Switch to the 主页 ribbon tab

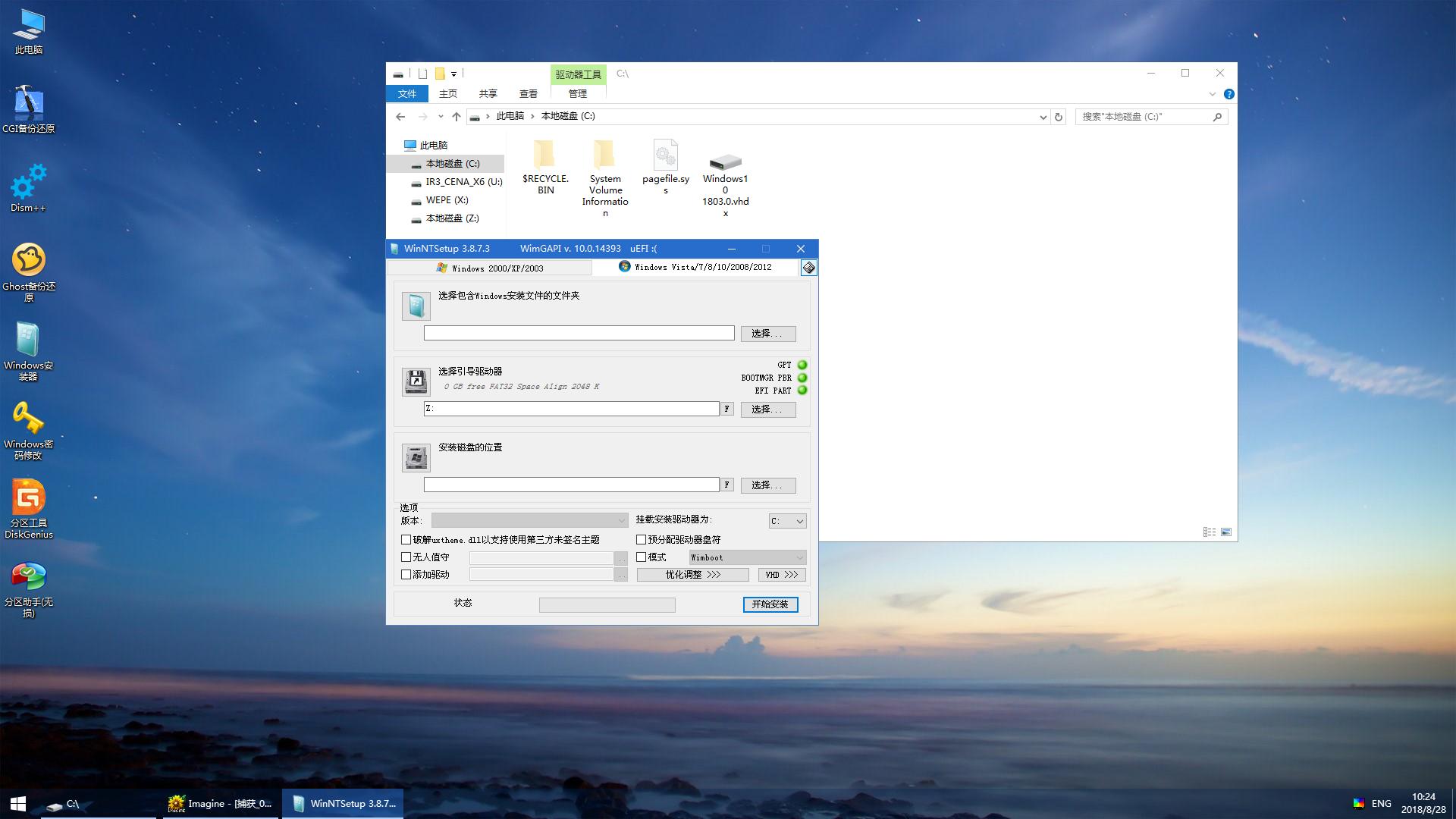448,94
